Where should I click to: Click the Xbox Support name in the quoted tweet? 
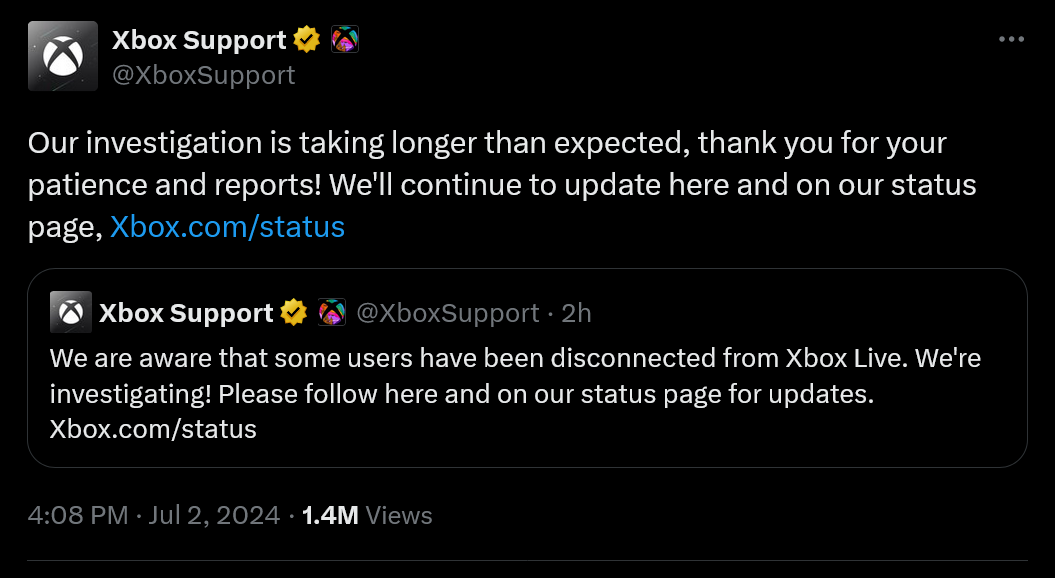click(186, 312)
